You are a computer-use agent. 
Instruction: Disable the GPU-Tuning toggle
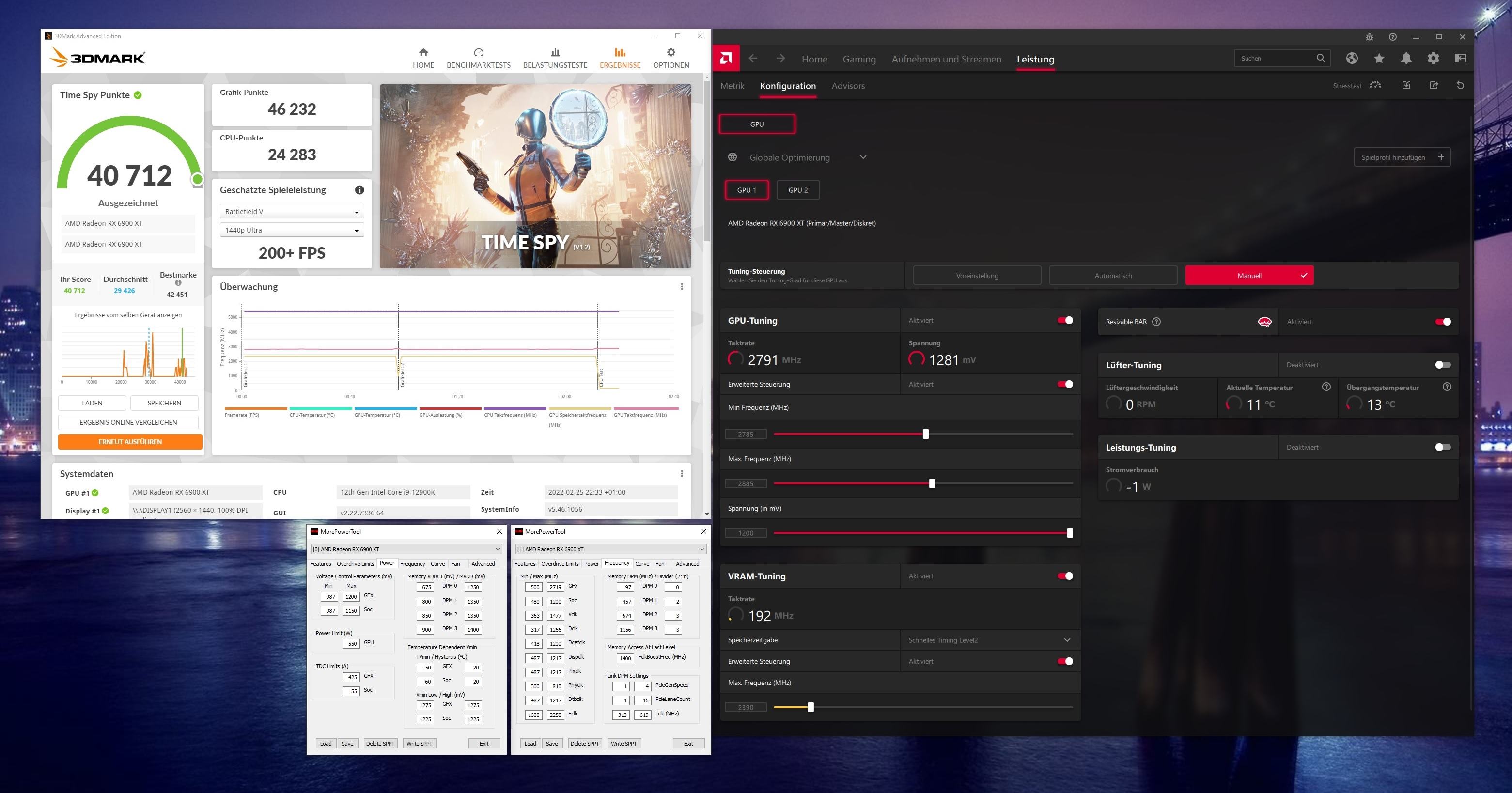1065,321
